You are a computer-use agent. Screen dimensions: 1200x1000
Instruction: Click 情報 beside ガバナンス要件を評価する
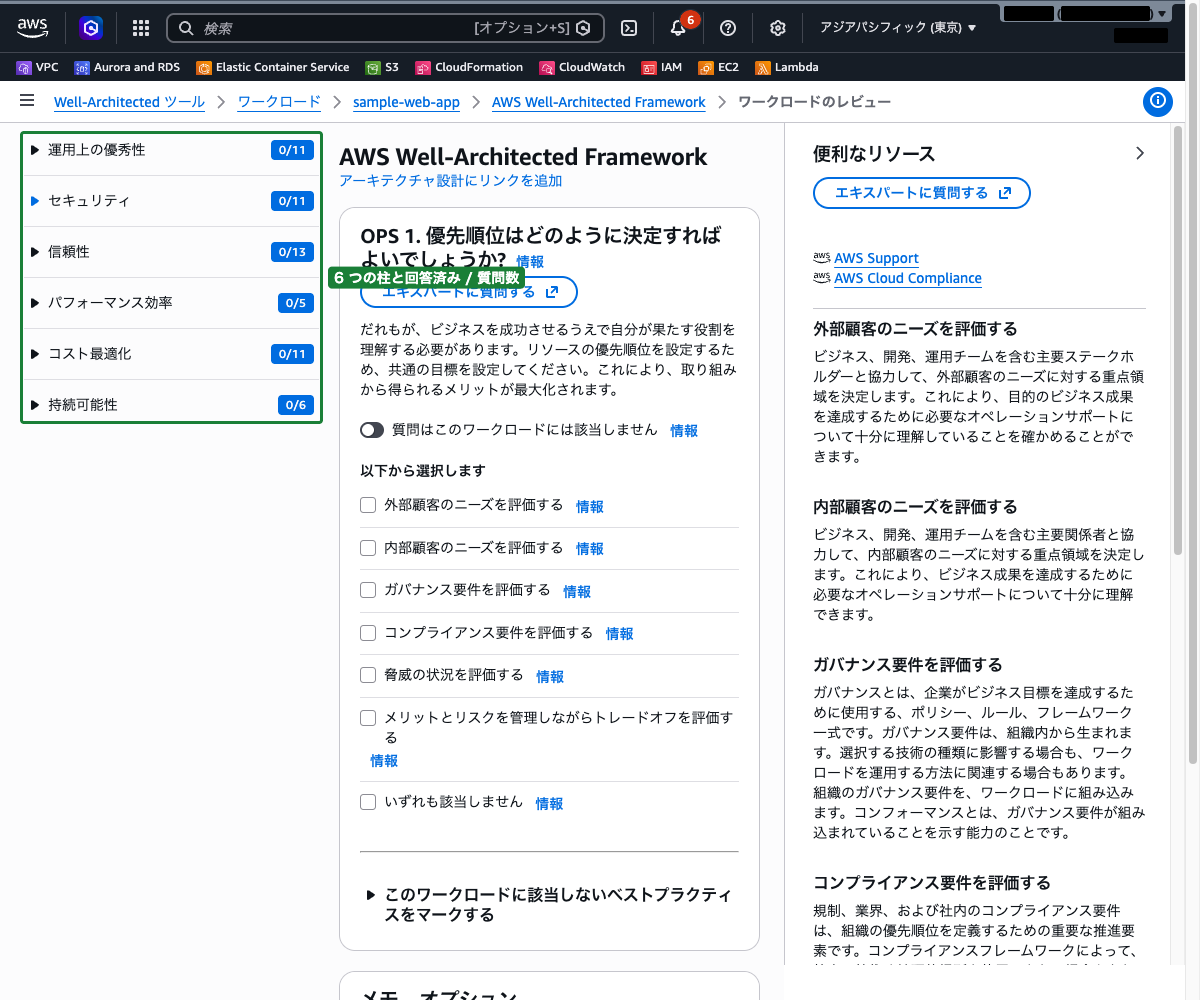pyautogui.click(x=577, y=592)
